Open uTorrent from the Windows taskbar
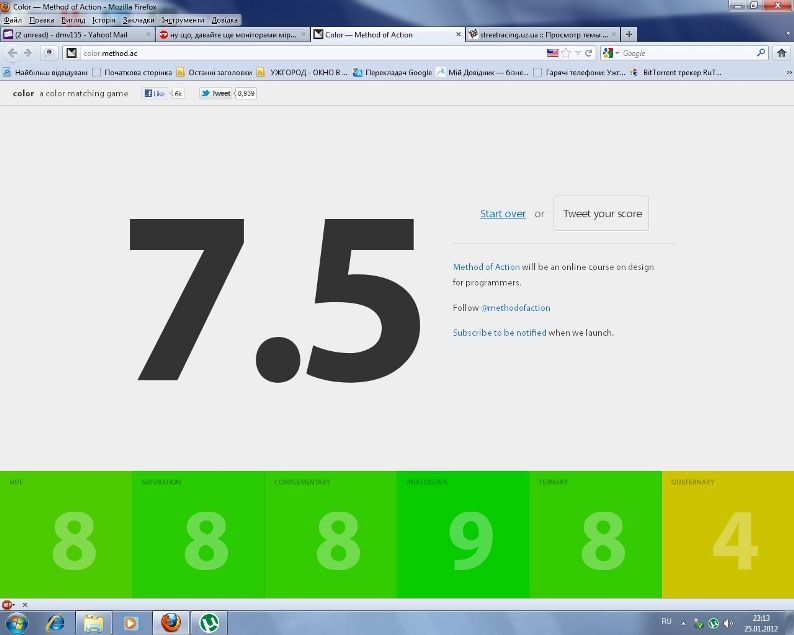Image resolution: width=794 pixels, height=635 pixels. click(209, 623)
